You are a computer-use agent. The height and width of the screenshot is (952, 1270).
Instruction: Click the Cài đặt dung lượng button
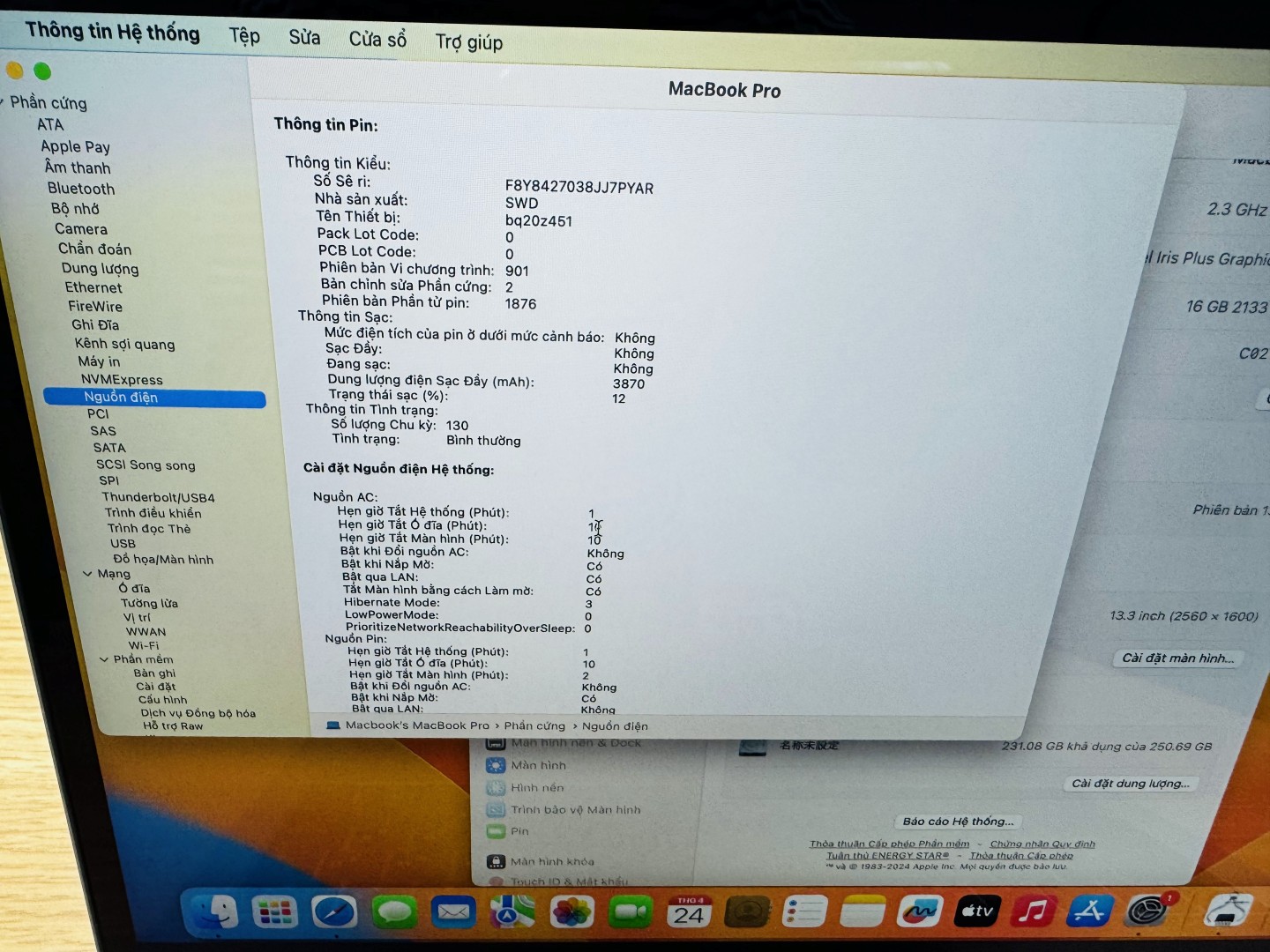click(x=1130, y=784)
